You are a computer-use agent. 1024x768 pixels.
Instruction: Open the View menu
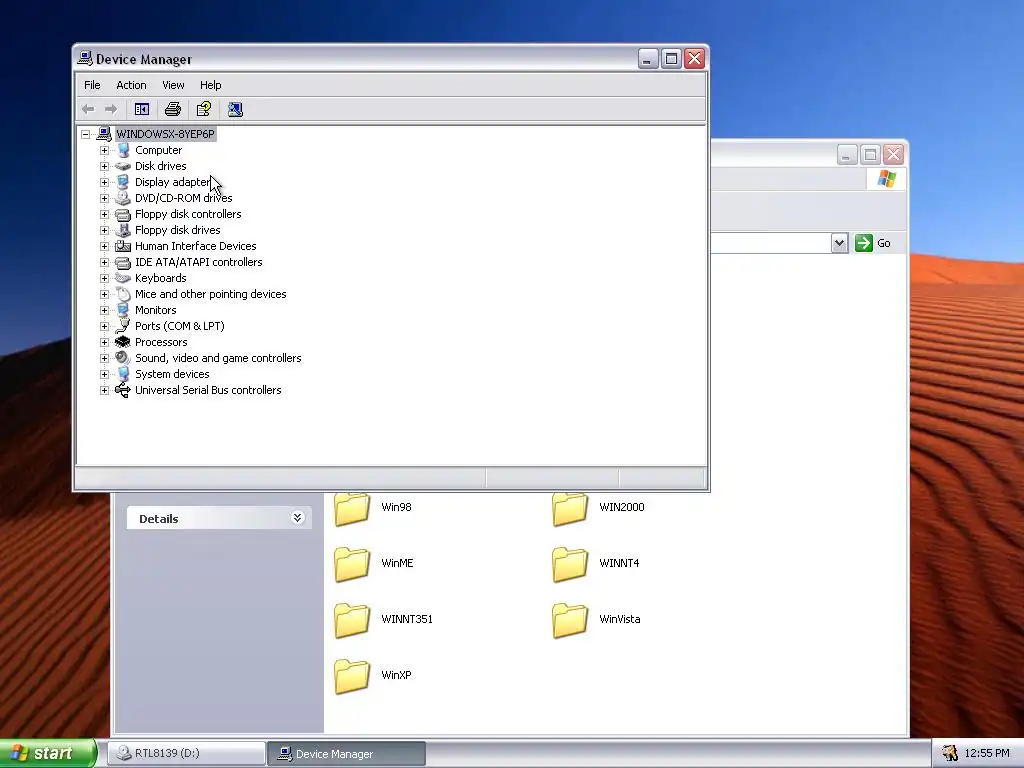pos(173,85)
